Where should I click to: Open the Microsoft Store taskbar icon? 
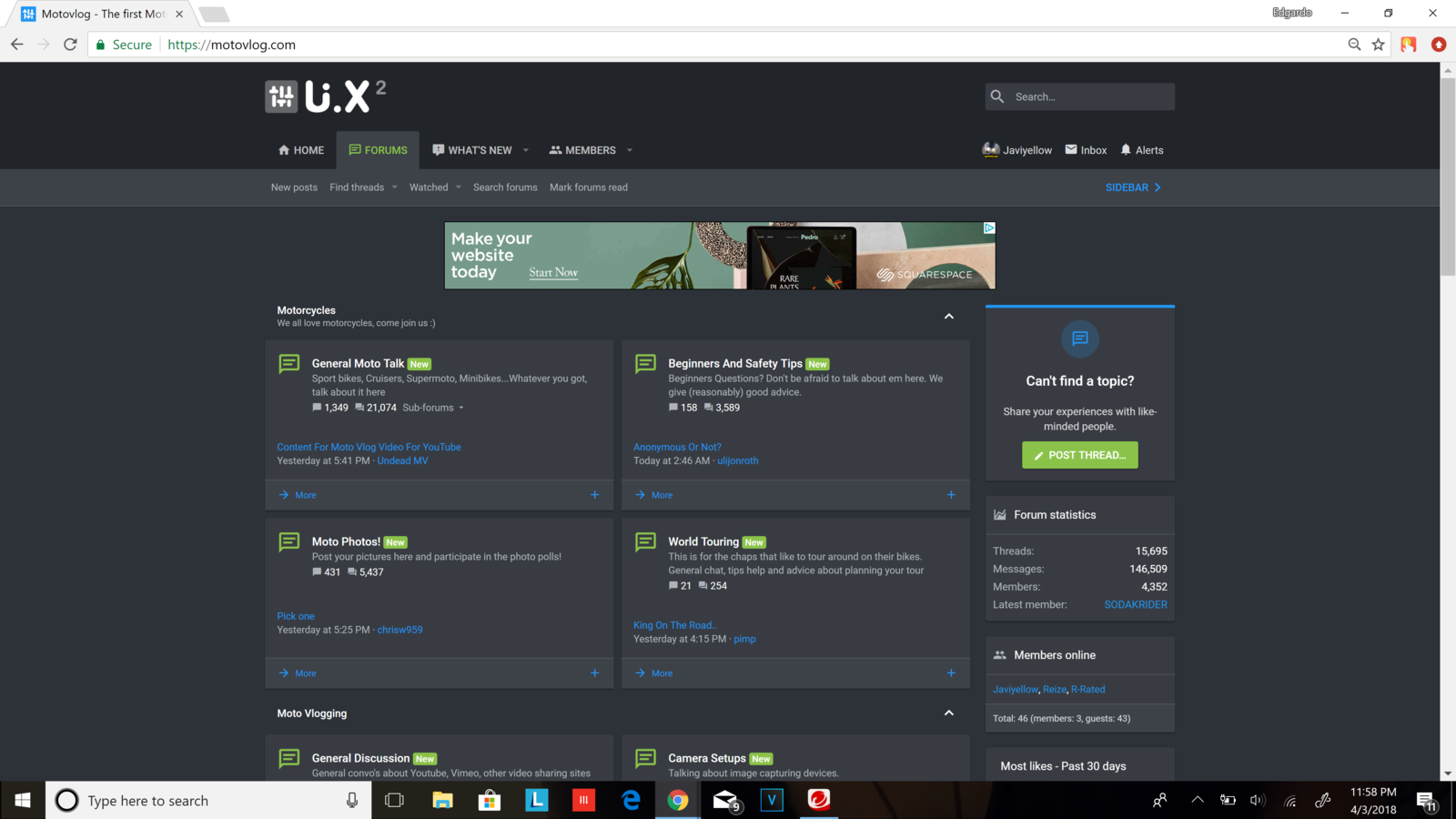[x=490, y=800]
